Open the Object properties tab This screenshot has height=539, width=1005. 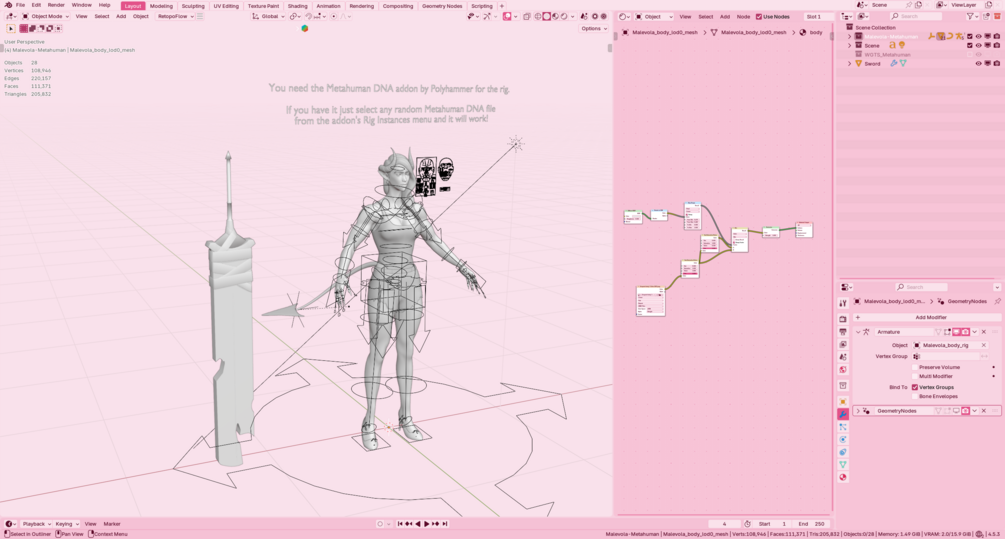843,402
